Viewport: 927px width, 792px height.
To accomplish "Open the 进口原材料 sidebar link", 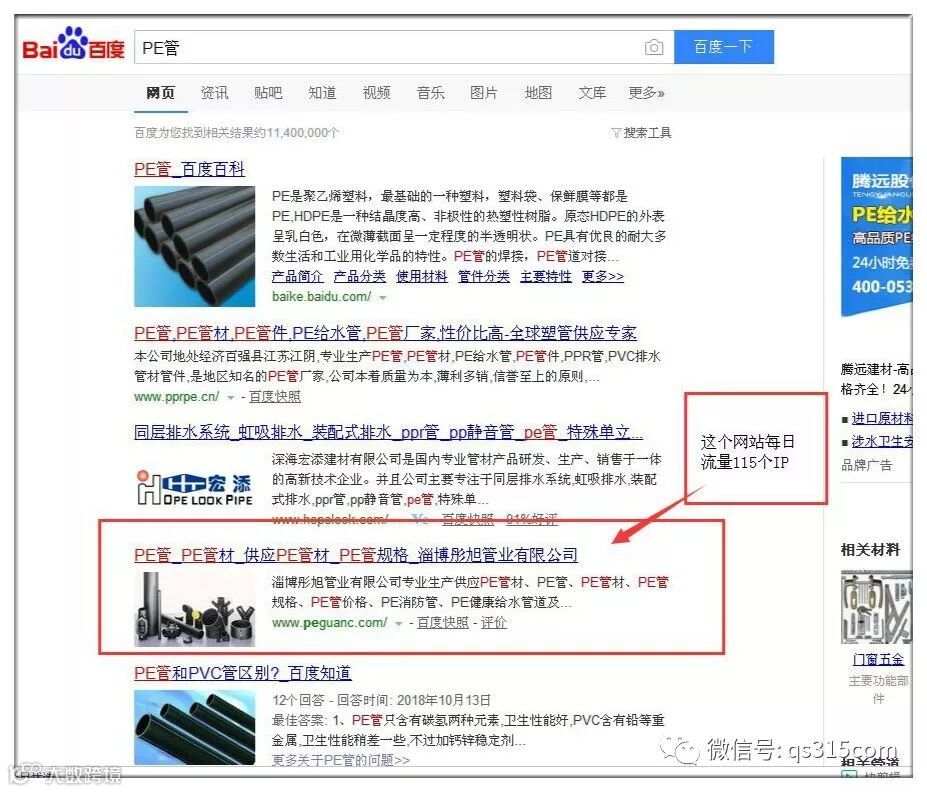I will (882, 418).
